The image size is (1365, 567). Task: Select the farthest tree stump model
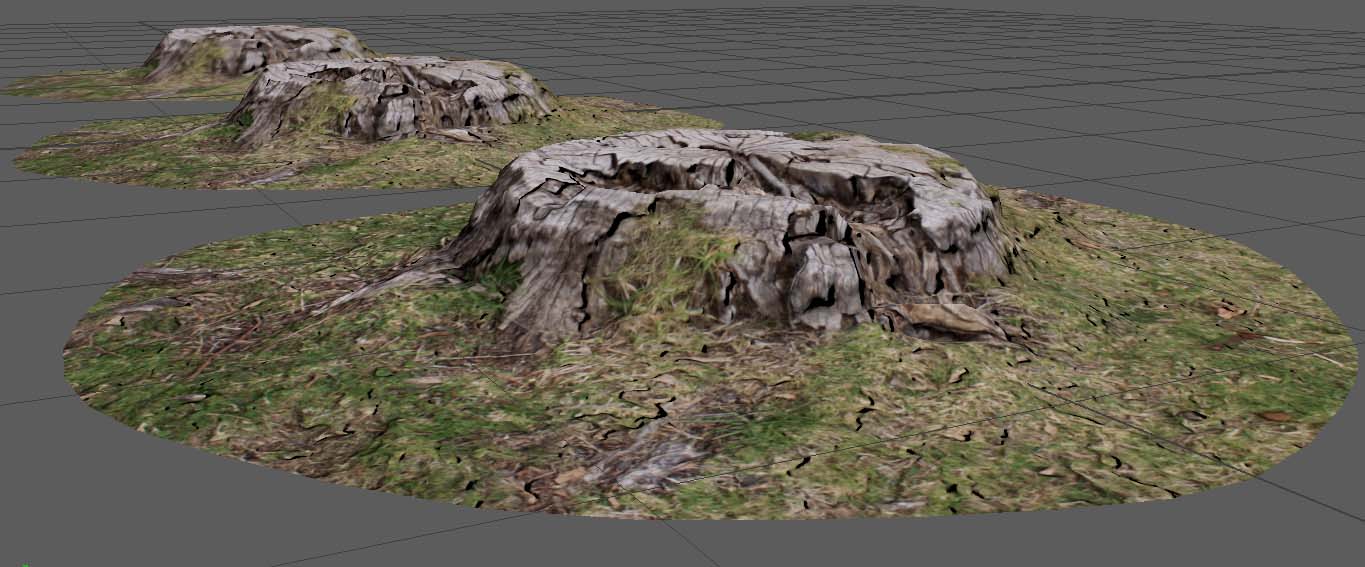coord(250,50)
